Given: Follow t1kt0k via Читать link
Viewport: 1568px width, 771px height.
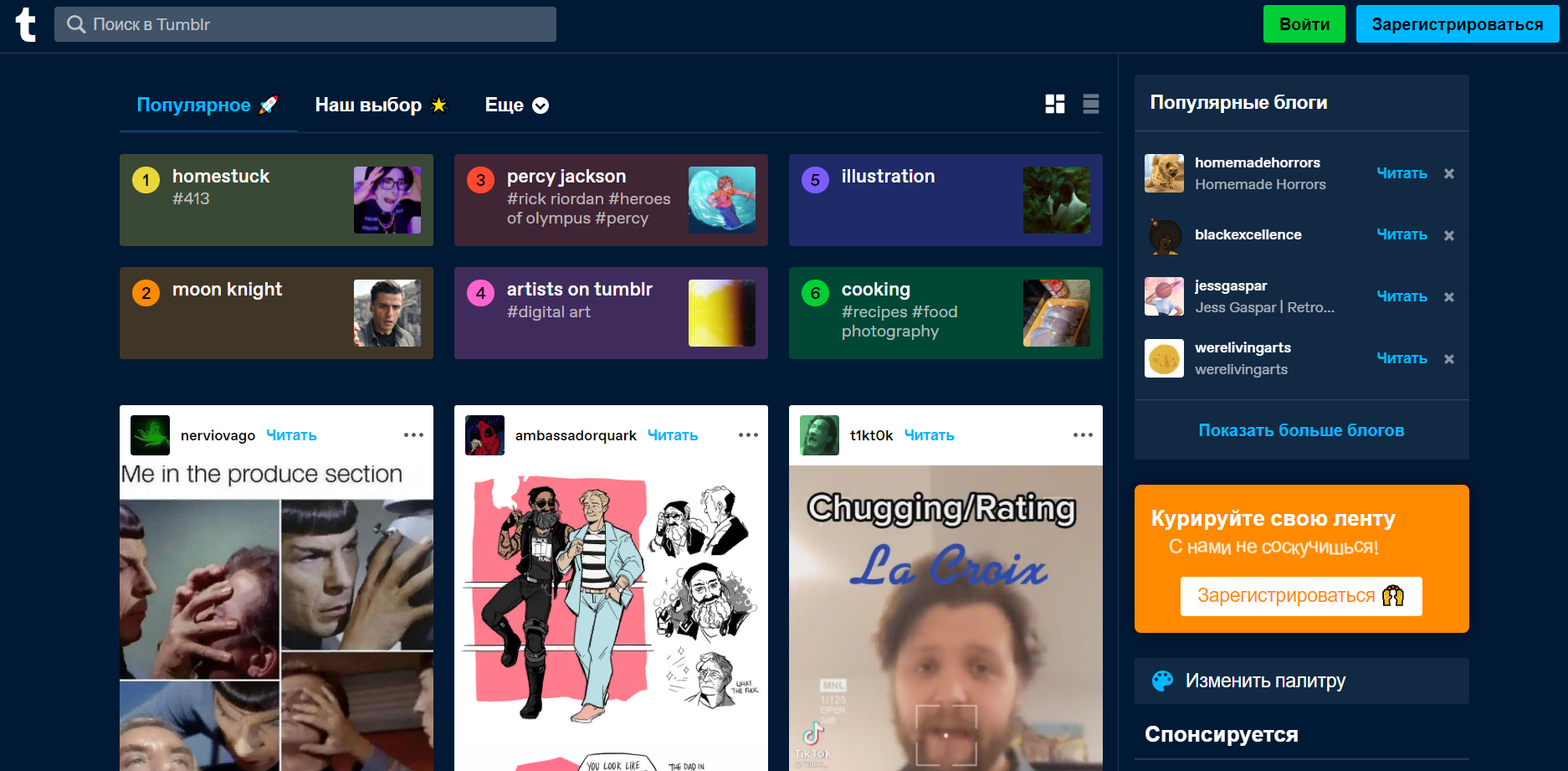Looking at the screenshot, I should point(930,435).
